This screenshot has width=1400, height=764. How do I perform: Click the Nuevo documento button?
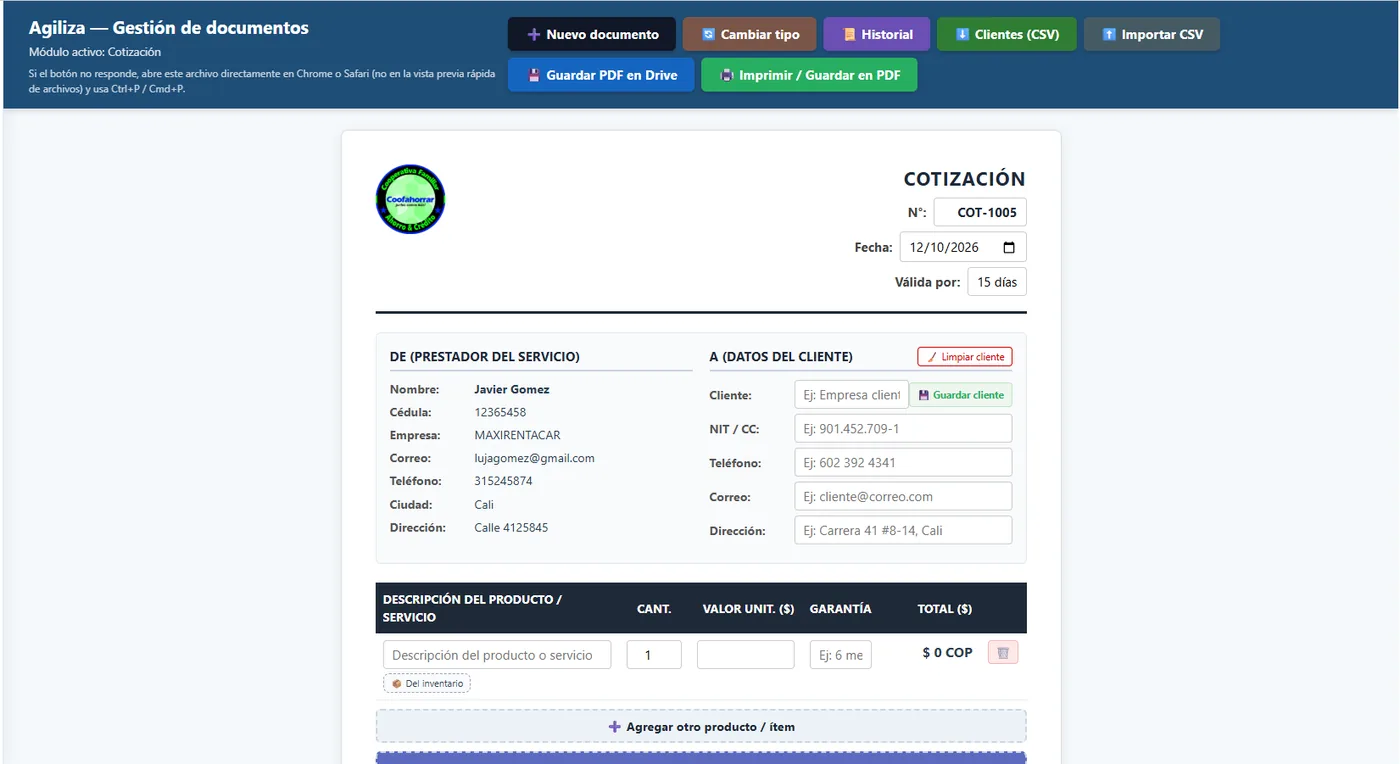[x=591, y=34]
